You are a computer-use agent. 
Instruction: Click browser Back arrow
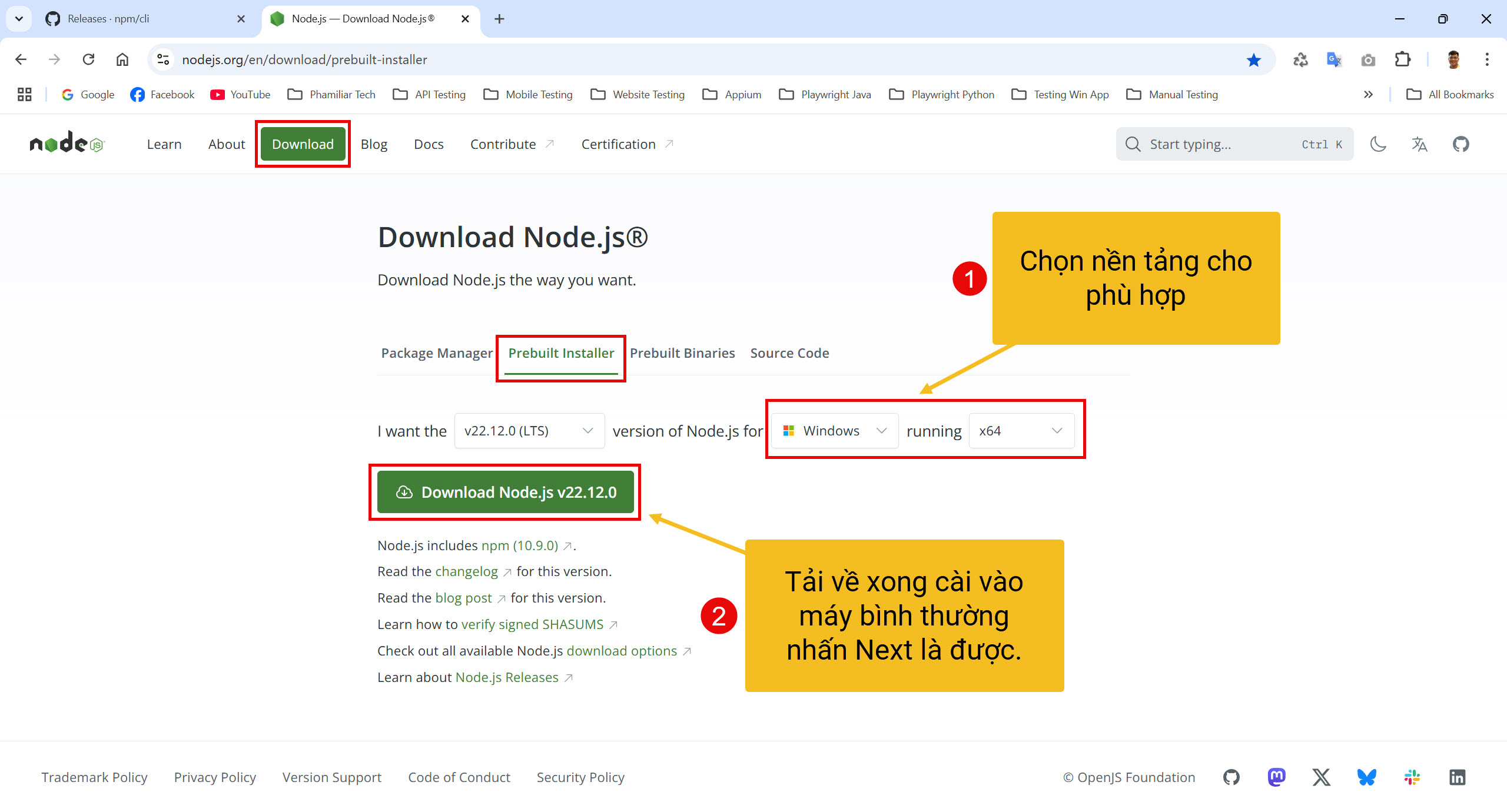pos(21,59)
